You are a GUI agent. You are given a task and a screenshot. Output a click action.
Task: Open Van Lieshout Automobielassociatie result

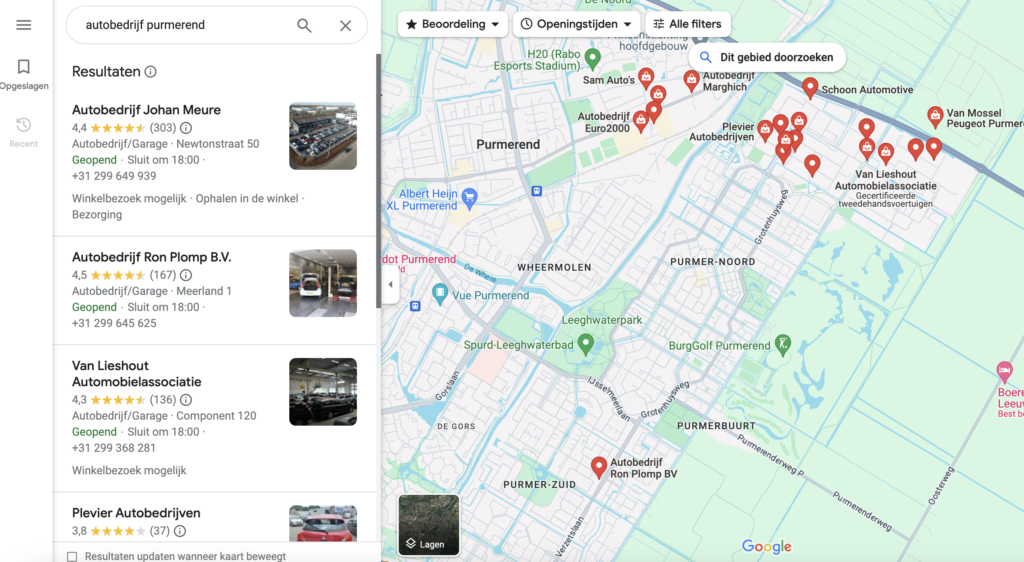[x=214, y=418]
